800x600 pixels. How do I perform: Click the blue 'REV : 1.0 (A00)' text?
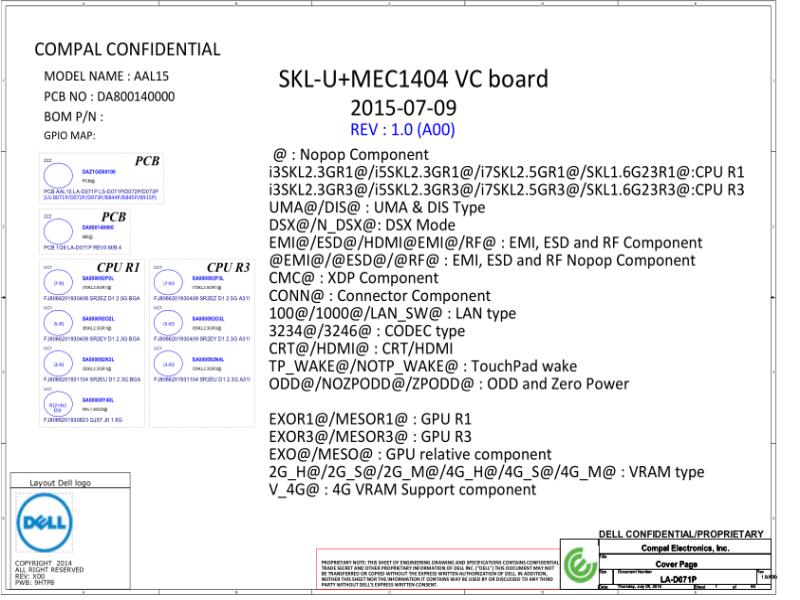pyautogui.click(x=403, y=130)
